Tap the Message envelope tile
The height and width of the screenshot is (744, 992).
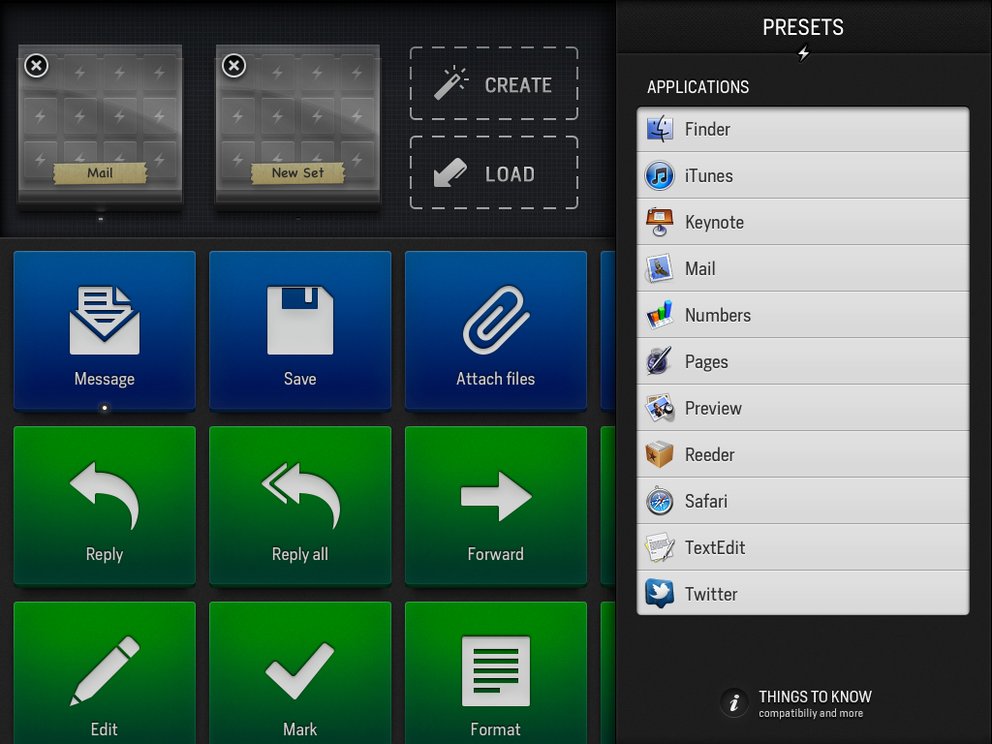pyautogui.click(x=104, y=331)
